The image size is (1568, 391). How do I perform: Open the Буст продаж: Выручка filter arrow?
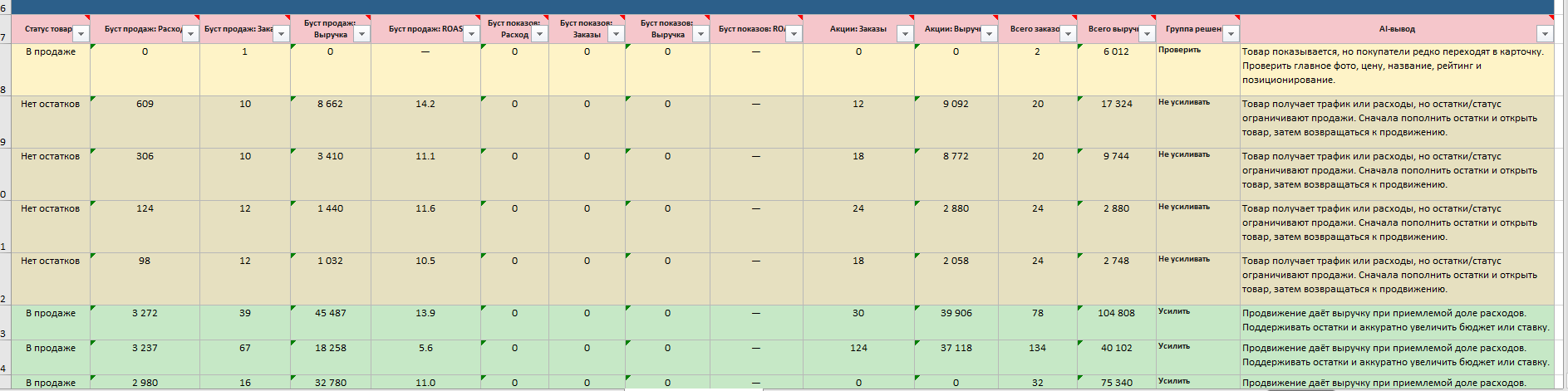[361, 34]
